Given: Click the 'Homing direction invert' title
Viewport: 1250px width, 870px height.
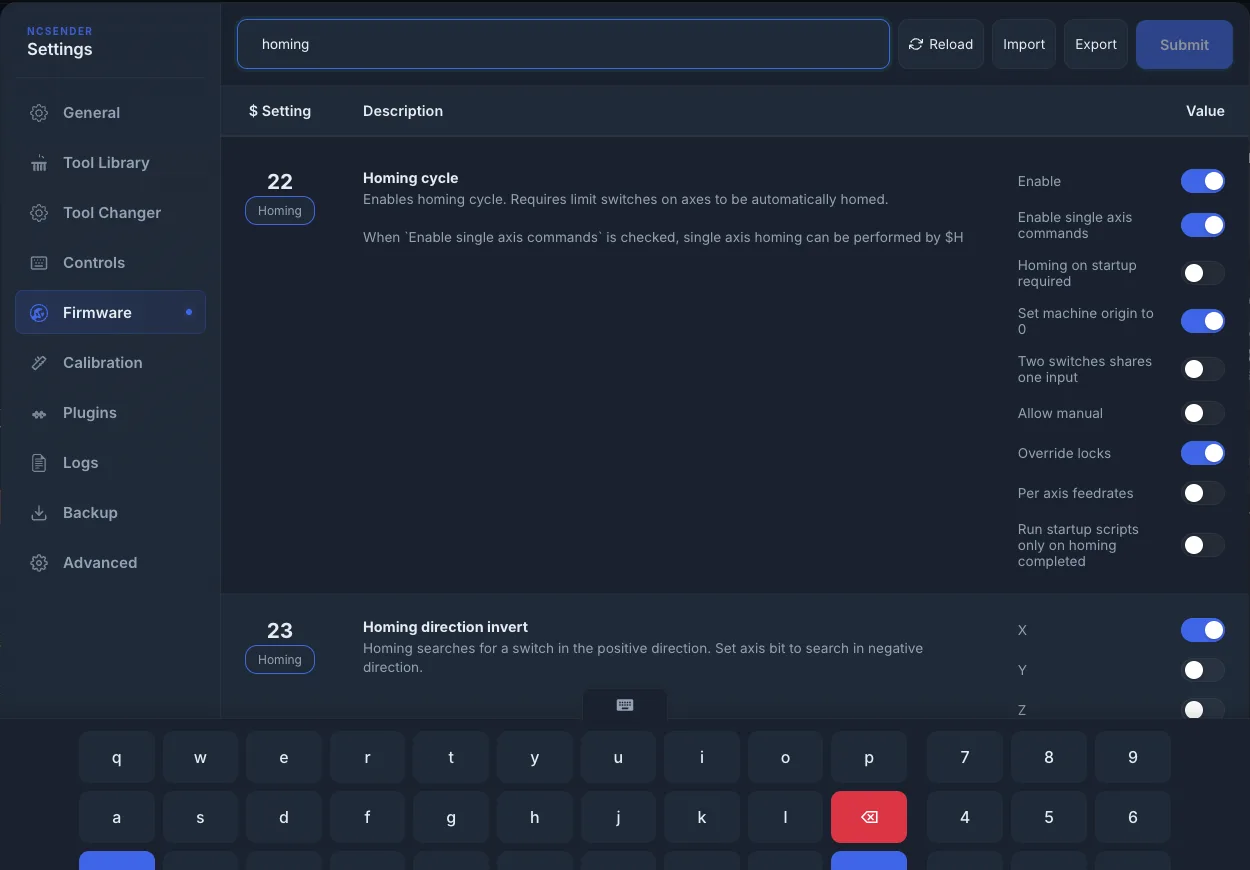Looking at the screenshot, I should pos(445,627).
